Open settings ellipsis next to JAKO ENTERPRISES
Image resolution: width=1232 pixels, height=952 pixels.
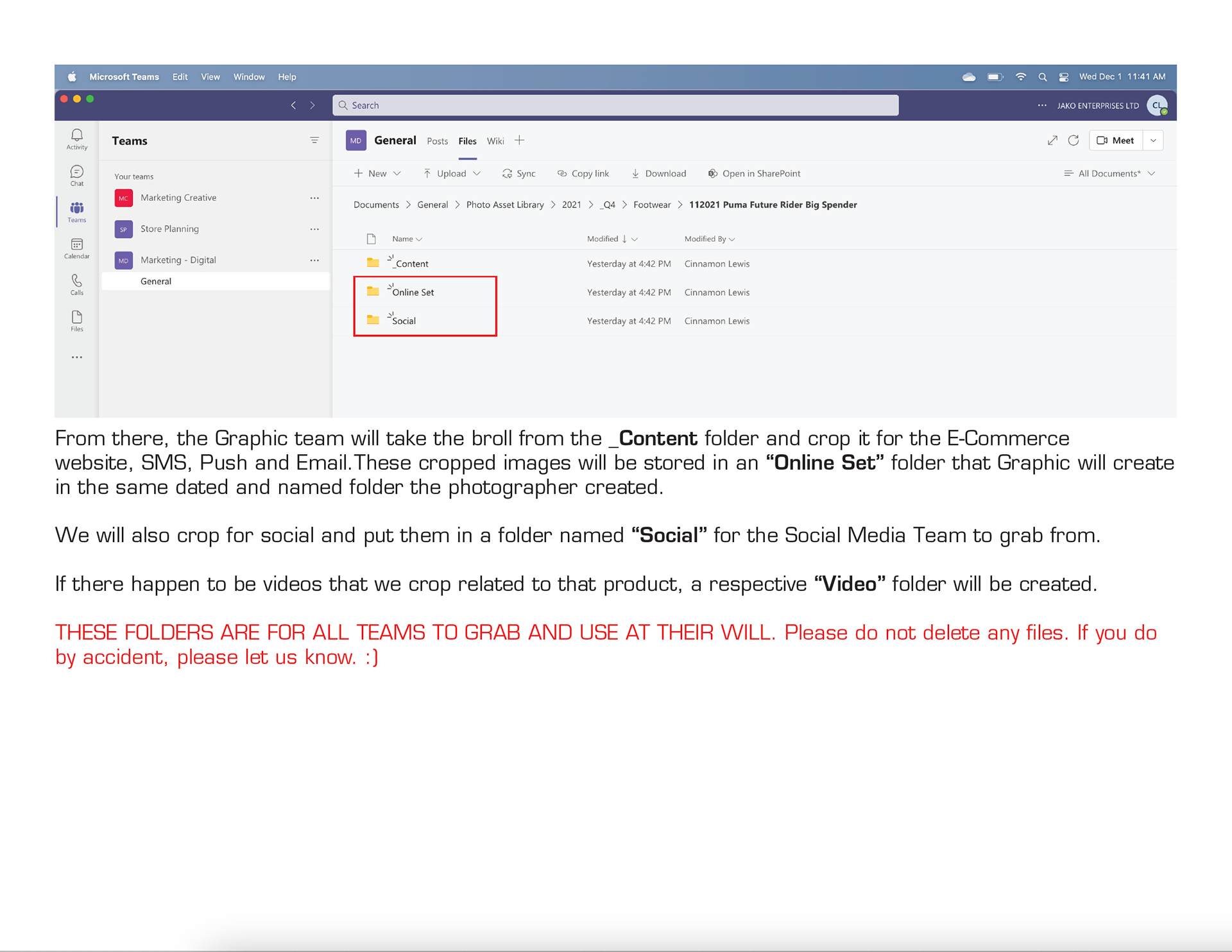point(1042,105)
